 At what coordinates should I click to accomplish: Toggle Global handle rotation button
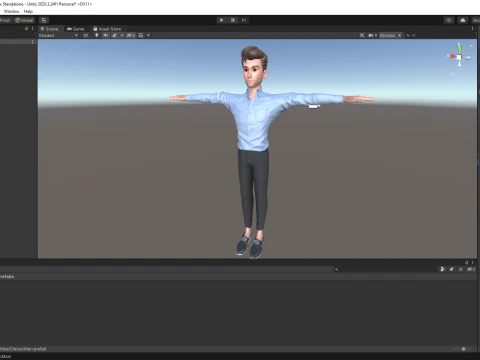click(x=24, y=20)
